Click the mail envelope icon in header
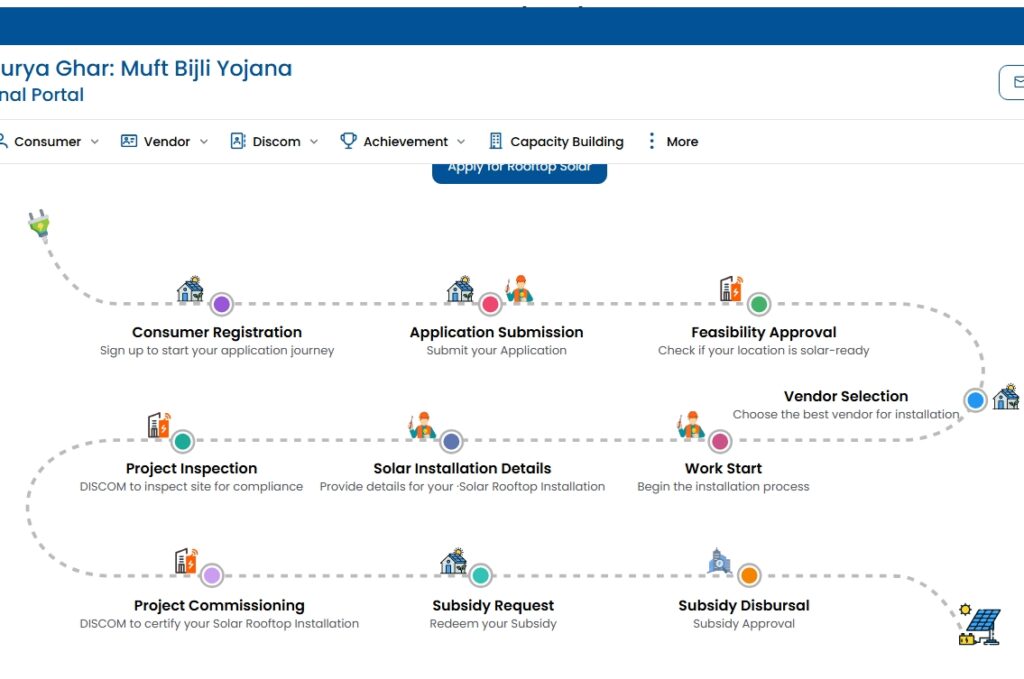Screen dimensions: 1024x679 [1016, 82]
